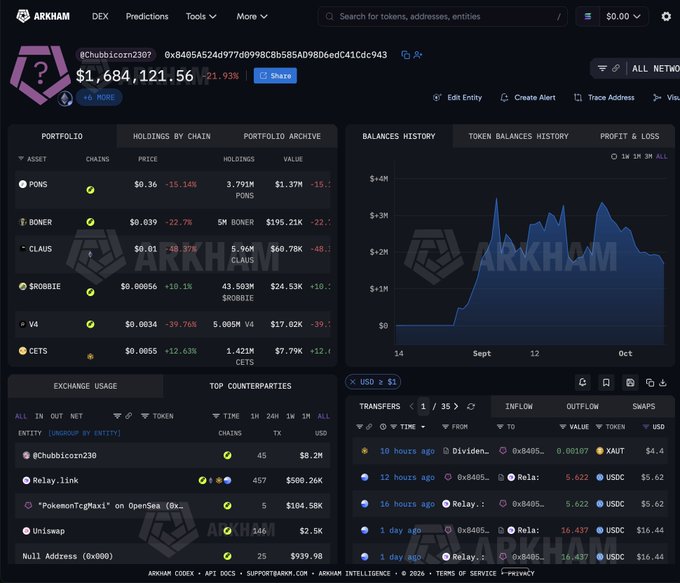
Task: Click Ungroup By Entity link
Action: (x=85, y=433)
